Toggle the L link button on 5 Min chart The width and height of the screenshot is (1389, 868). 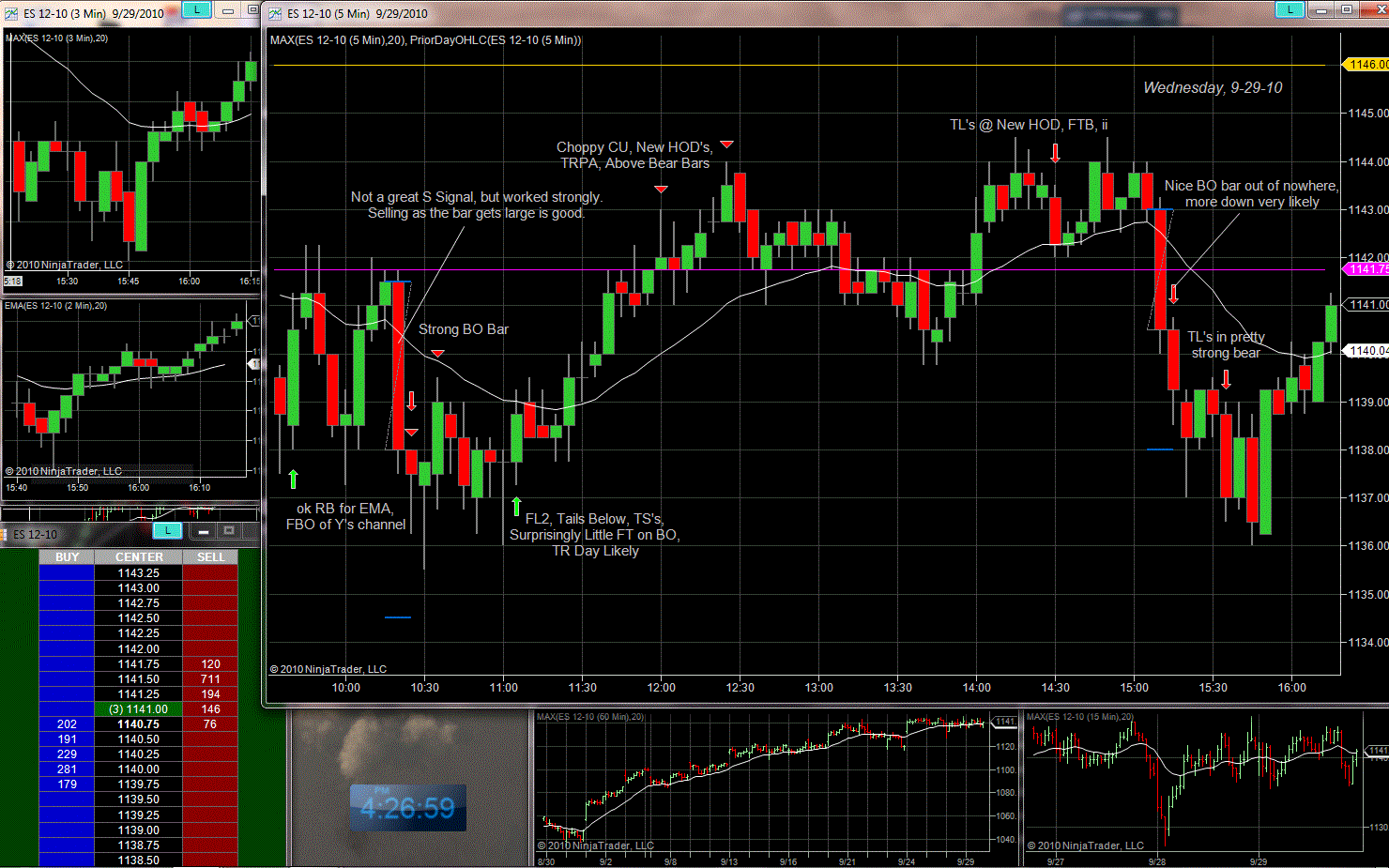tap(1290, 9)
